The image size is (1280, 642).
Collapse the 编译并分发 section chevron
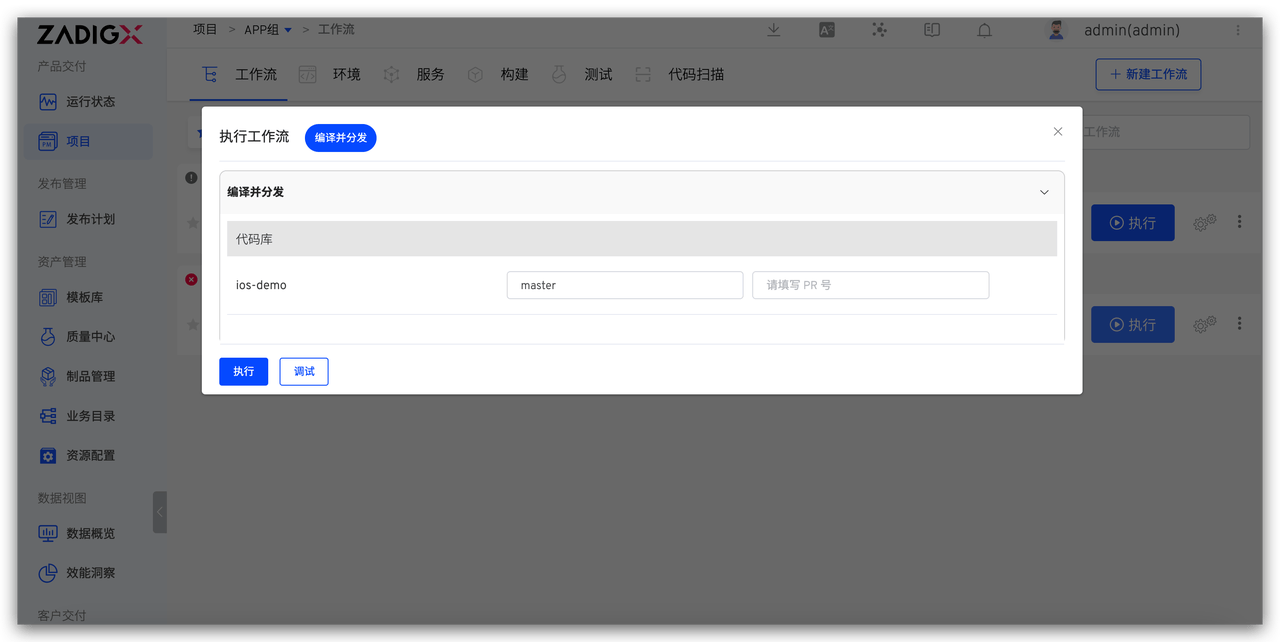coord(1044,192)
